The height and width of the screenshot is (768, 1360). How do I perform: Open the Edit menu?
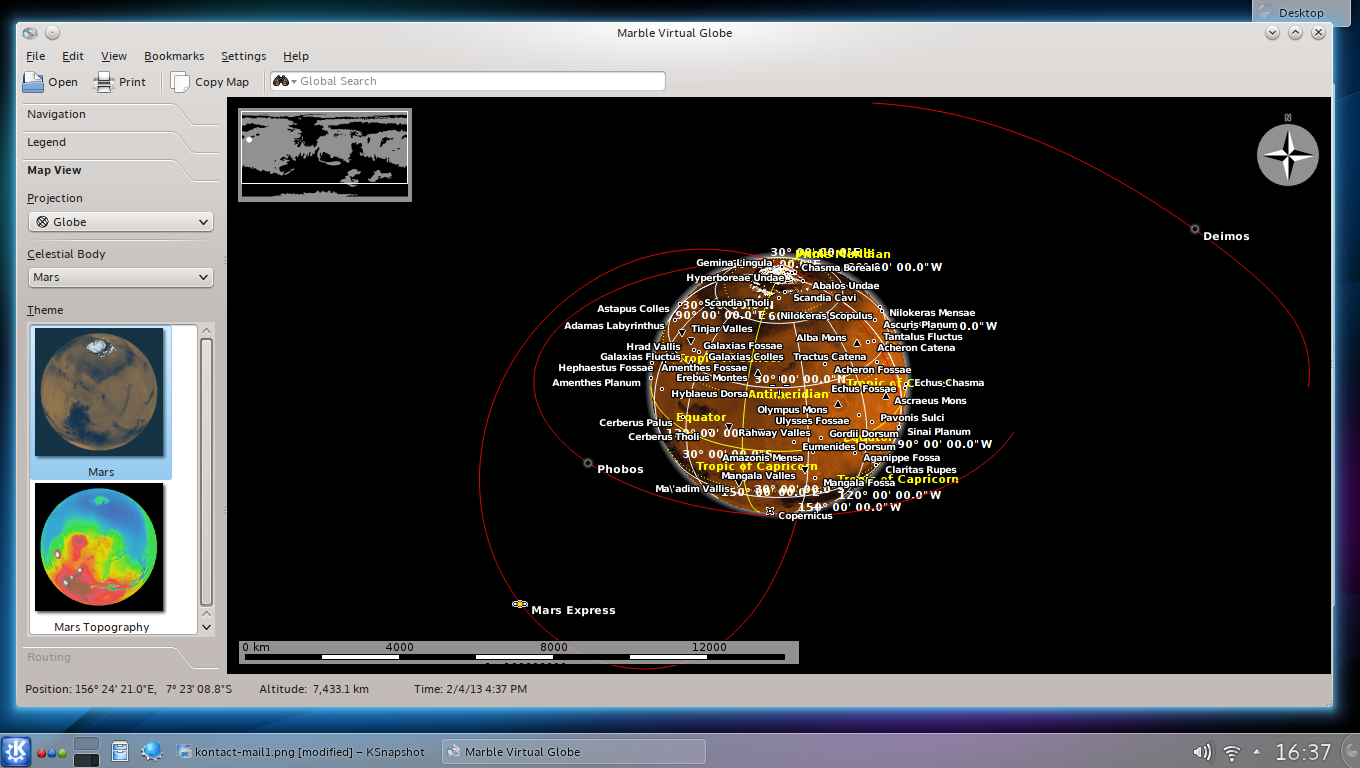coord(73,56)
